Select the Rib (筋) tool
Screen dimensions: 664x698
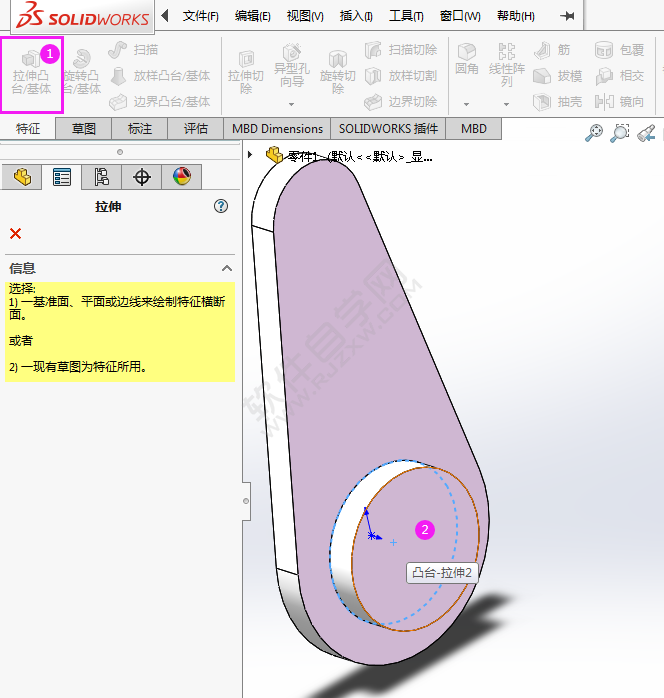coord(552,50)
